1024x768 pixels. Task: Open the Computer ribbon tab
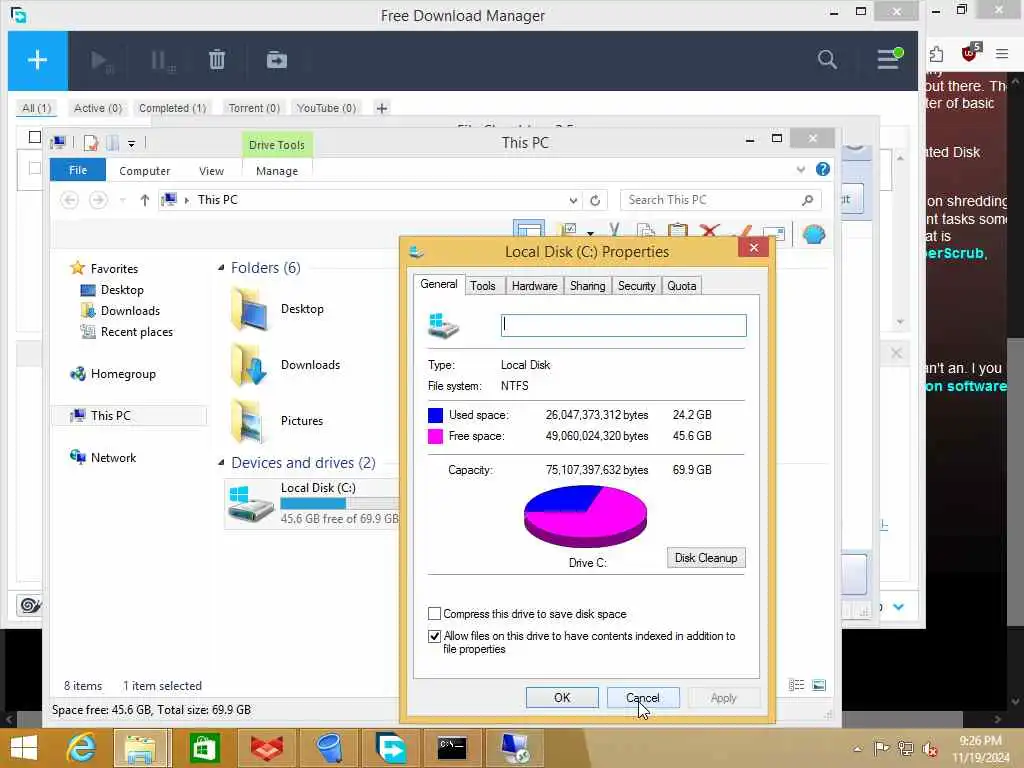tap(144, 170)
